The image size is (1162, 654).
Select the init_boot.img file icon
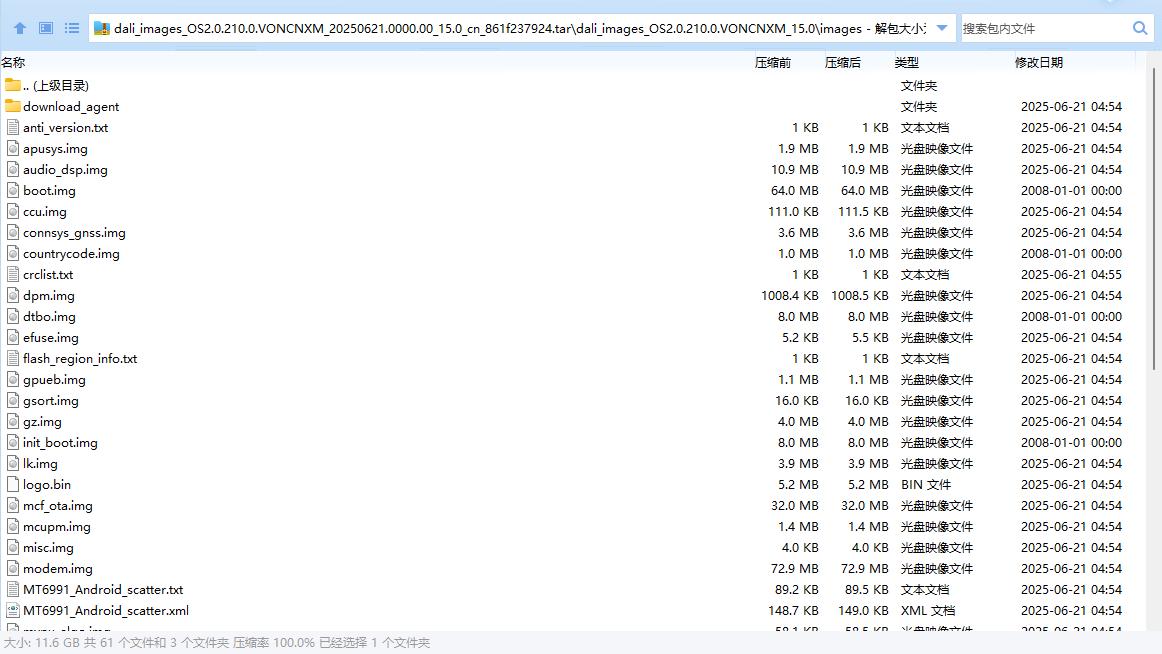pyautogui.click(x=13, y=442)
